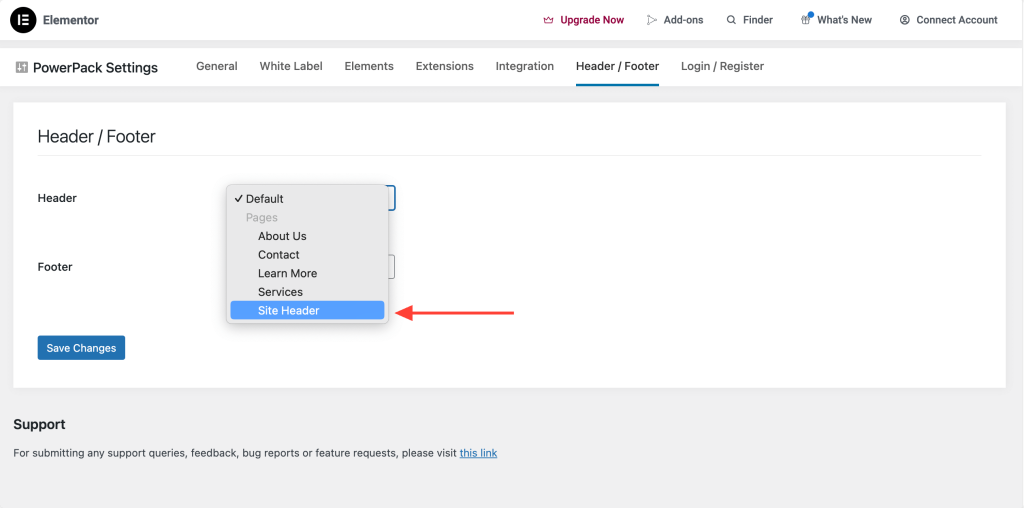Open the Connect Account text link
This screenshot has height=508, width=1024.
pyautogui.click(x=957, y=20)
